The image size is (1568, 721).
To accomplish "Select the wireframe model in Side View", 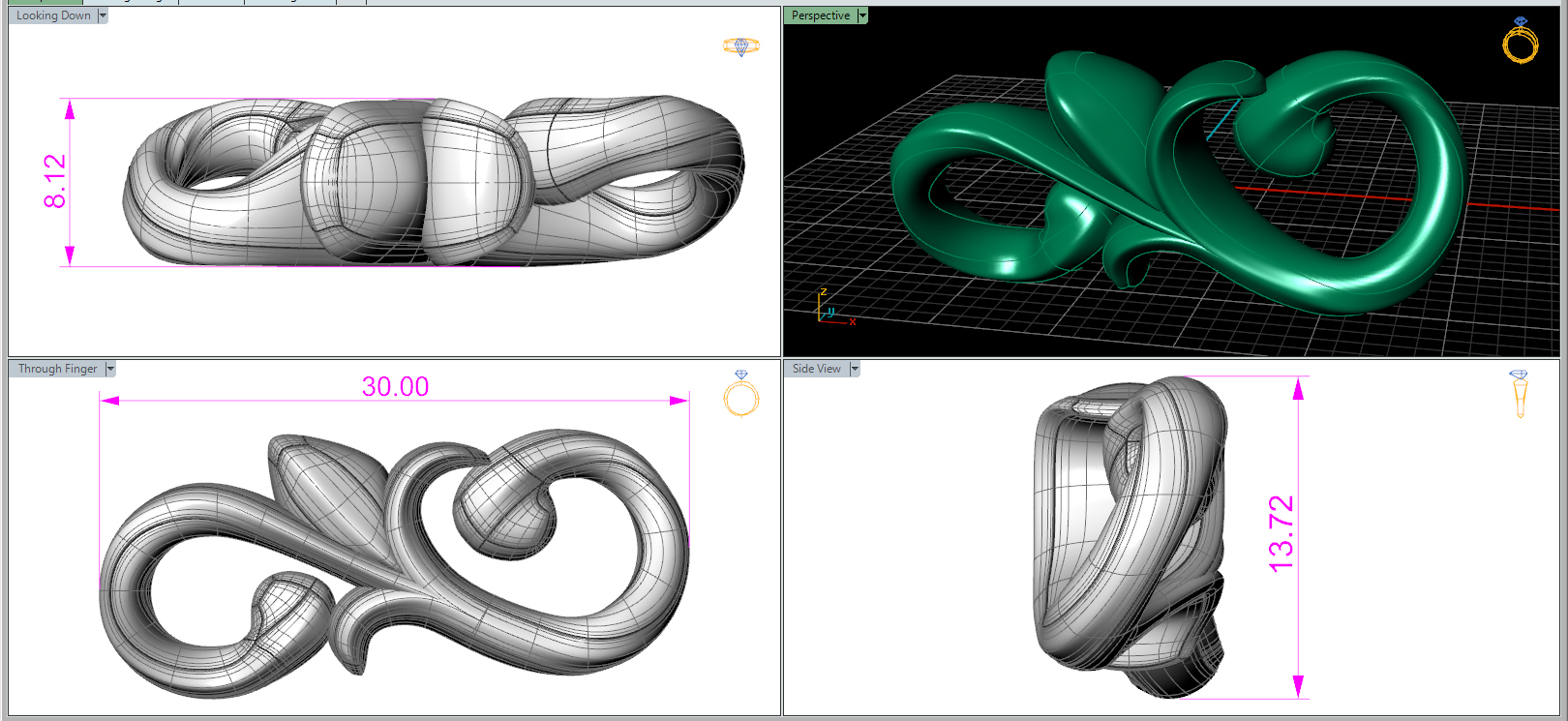I will point(1131,537).
